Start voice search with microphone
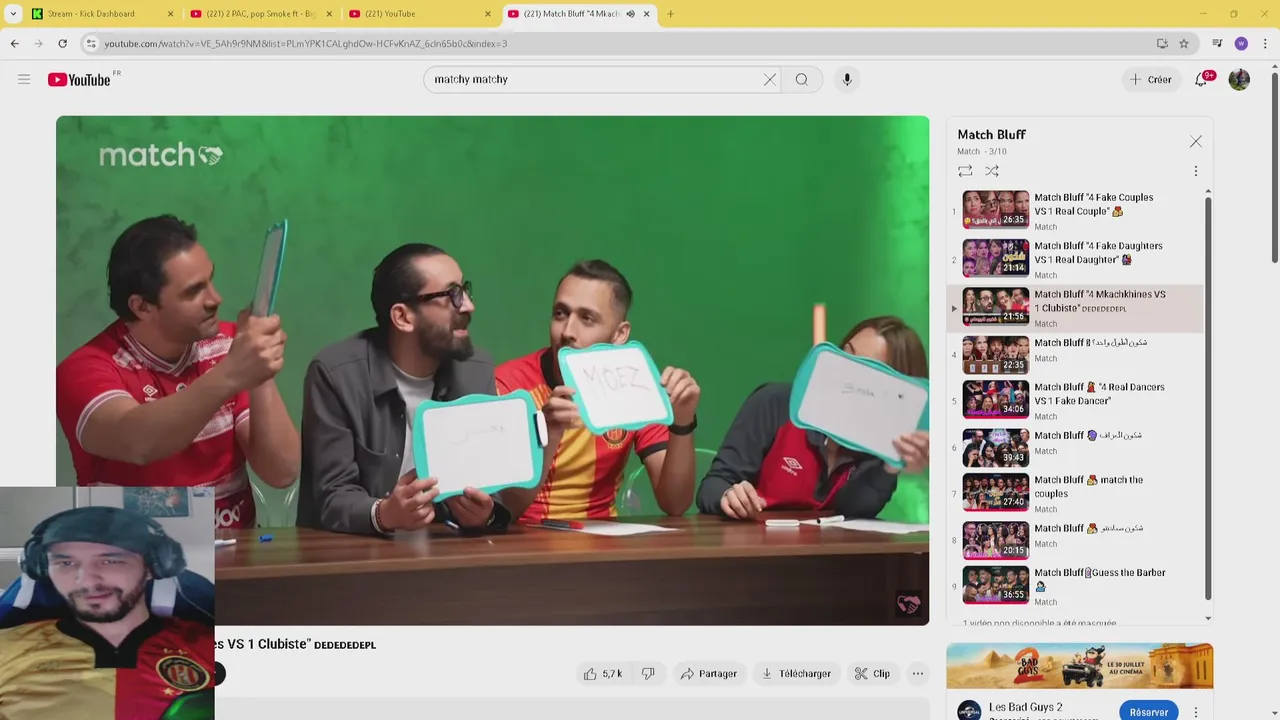 click(847, 79)
